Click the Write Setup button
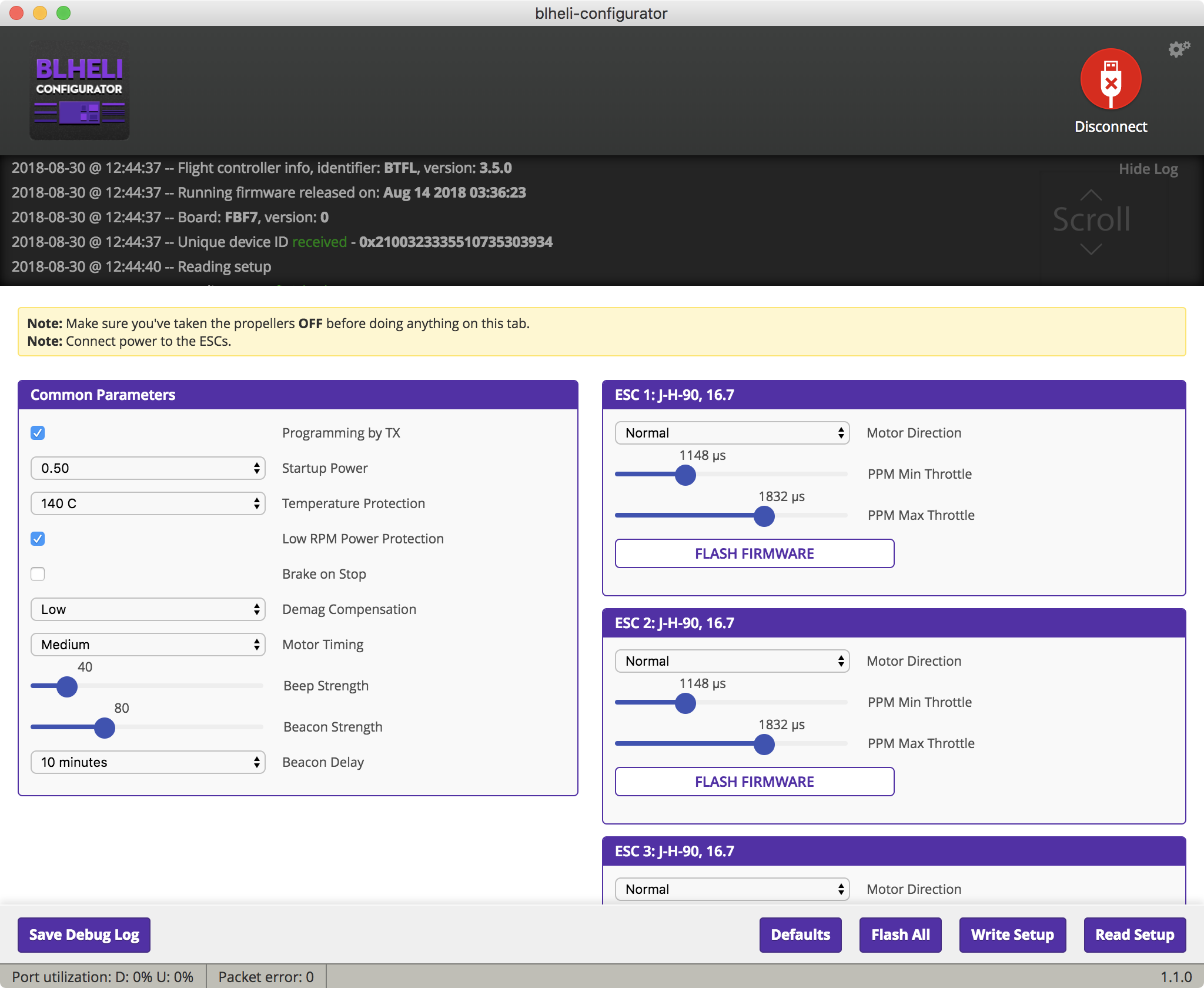1204x988 pixels. 1012,934
